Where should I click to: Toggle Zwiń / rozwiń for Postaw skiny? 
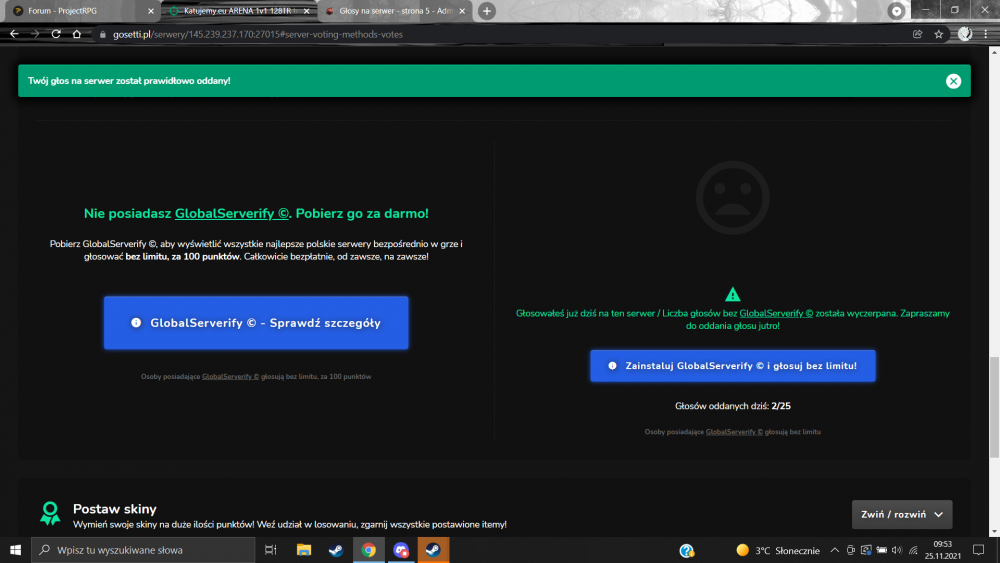902,515
